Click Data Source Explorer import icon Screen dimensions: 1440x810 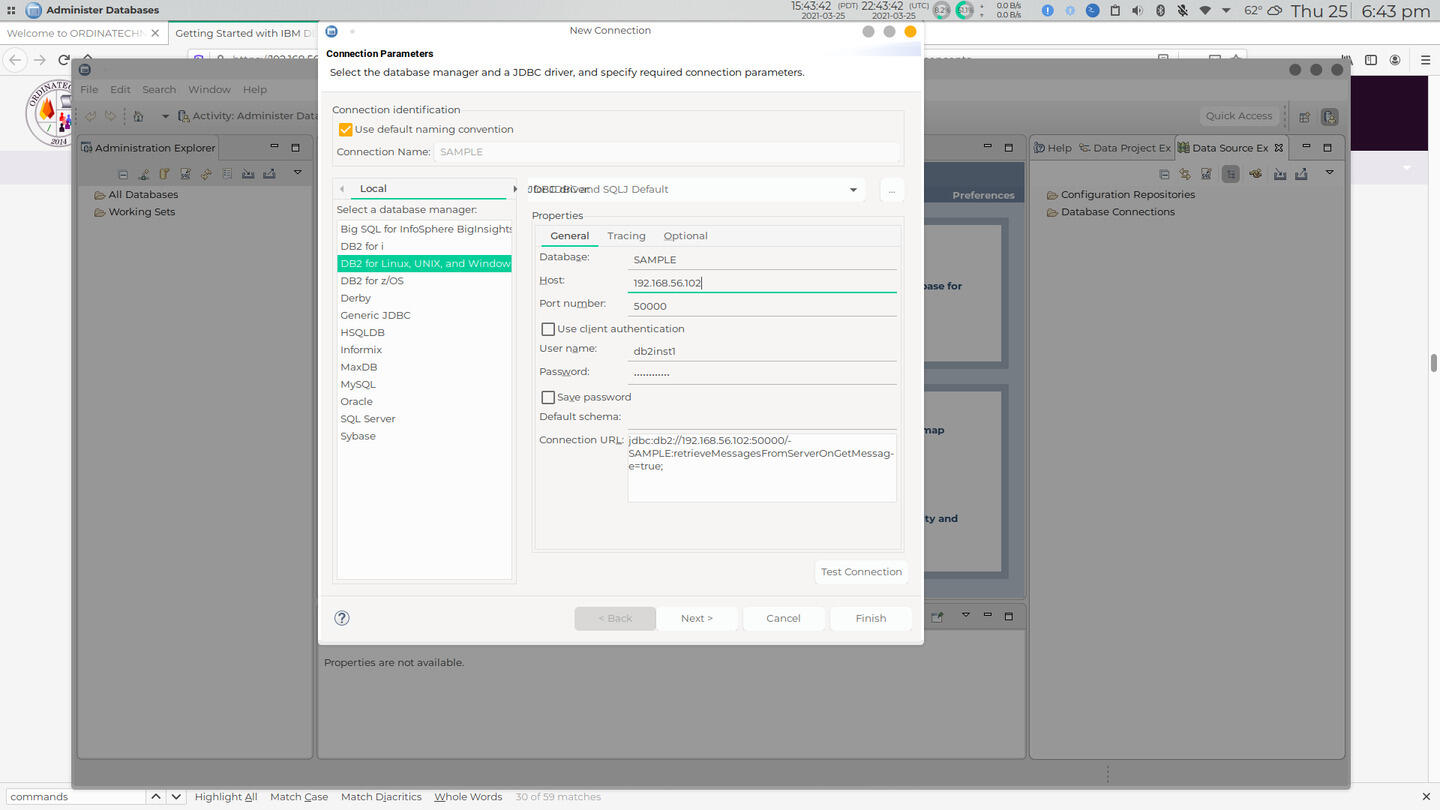[1280, 174]
